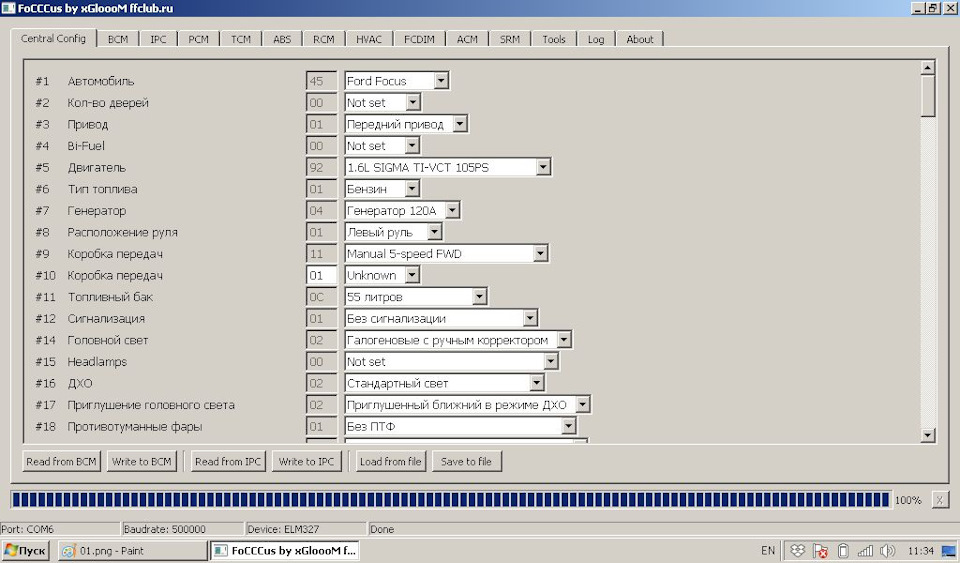The width and height of the screenshot is (960, 563).
Task: Cancel progress with the X button
Action: coord(940,500)
